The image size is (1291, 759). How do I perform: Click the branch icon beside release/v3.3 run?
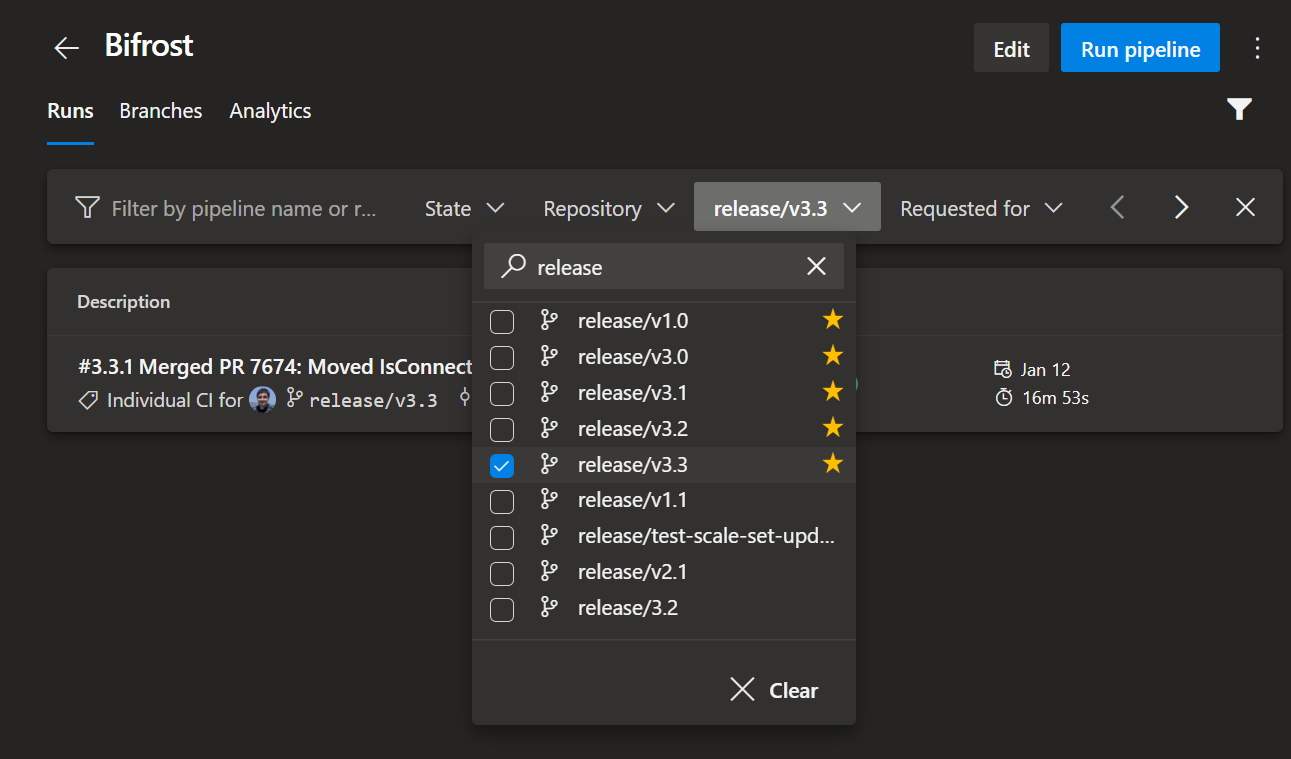coord(293,399)
